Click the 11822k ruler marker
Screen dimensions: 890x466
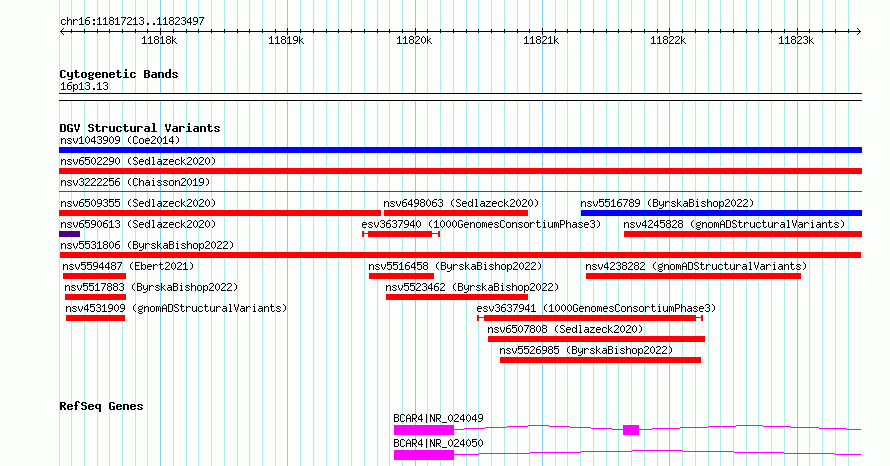click(x=668, y=40)
